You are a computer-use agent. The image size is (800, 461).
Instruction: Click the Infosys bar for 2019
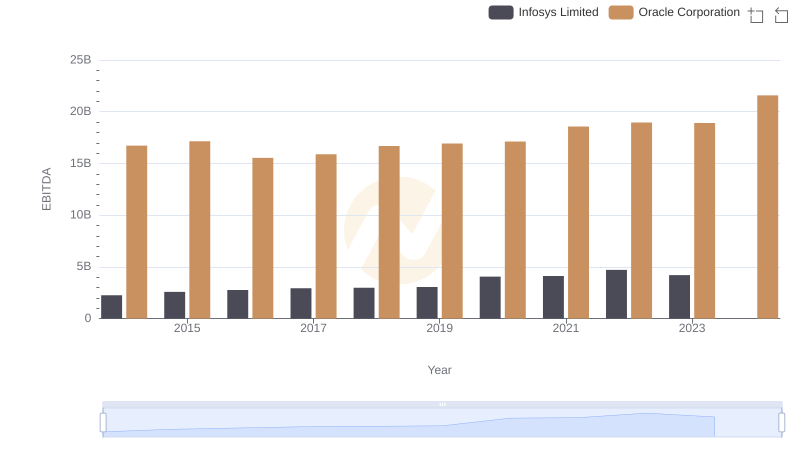tap(427, 303)
